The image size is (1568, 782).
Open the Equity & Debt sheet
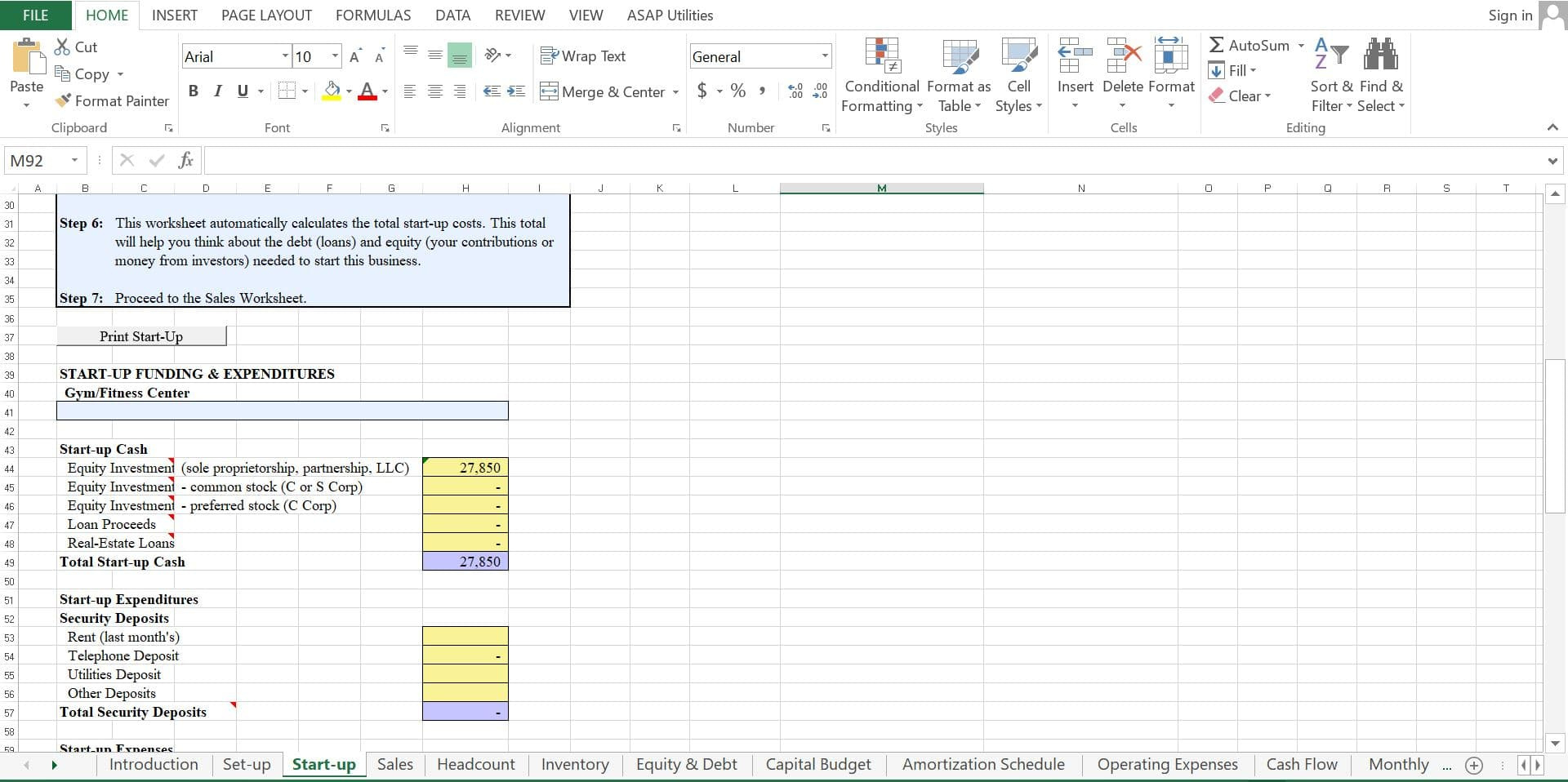(686, 765)
